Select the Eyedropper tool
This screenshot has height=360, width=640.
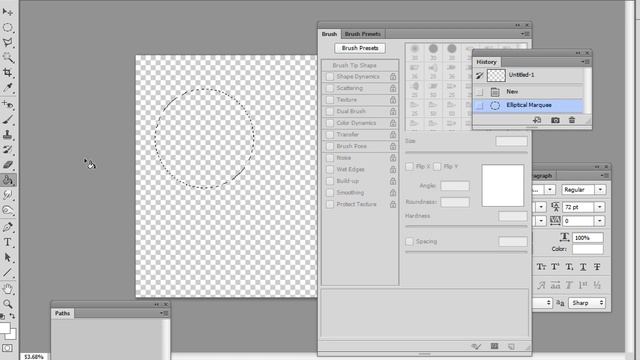7,88
